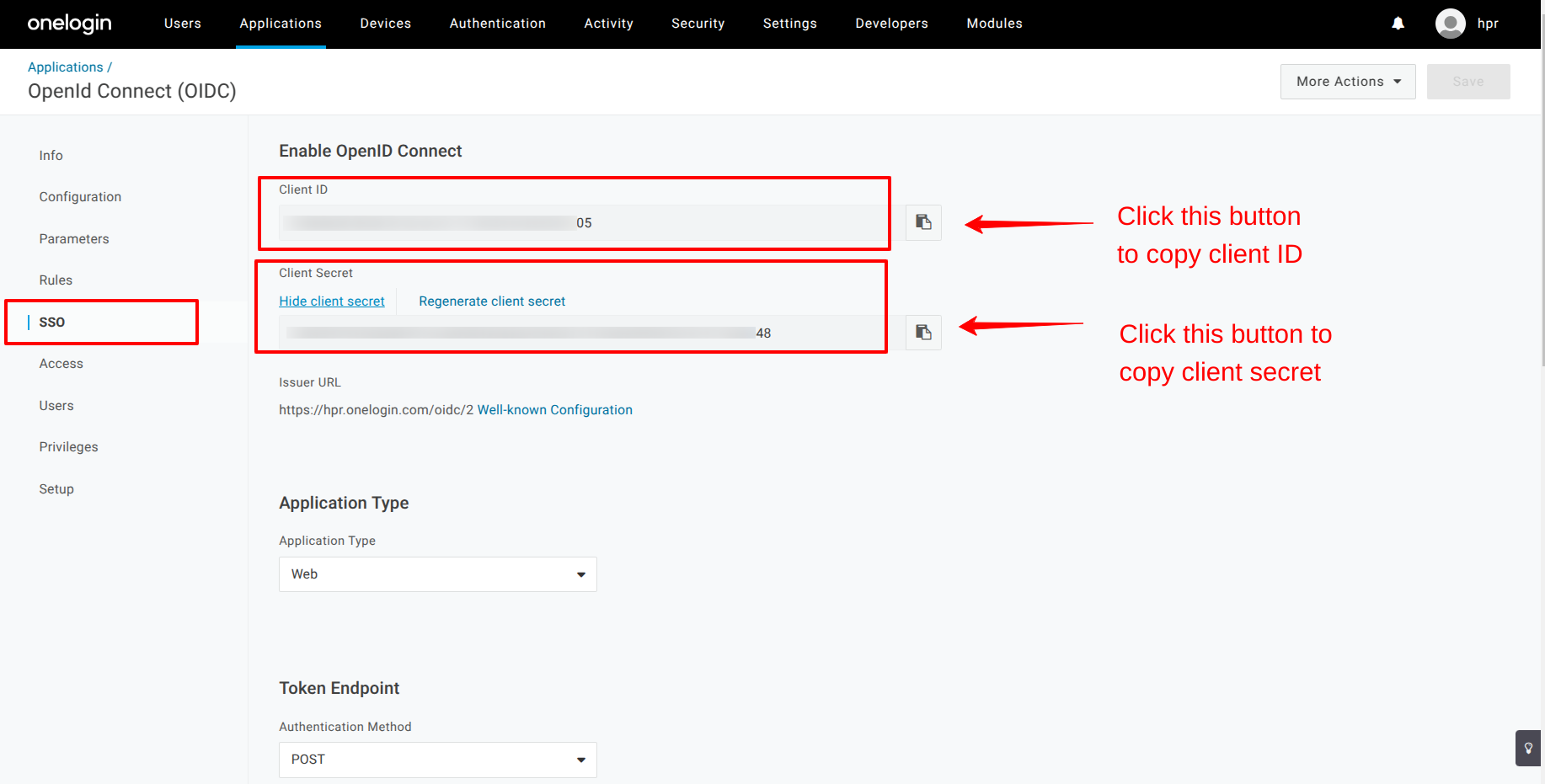Open the Devices top menu
The image size is (1545, 784).
(386, 24)
